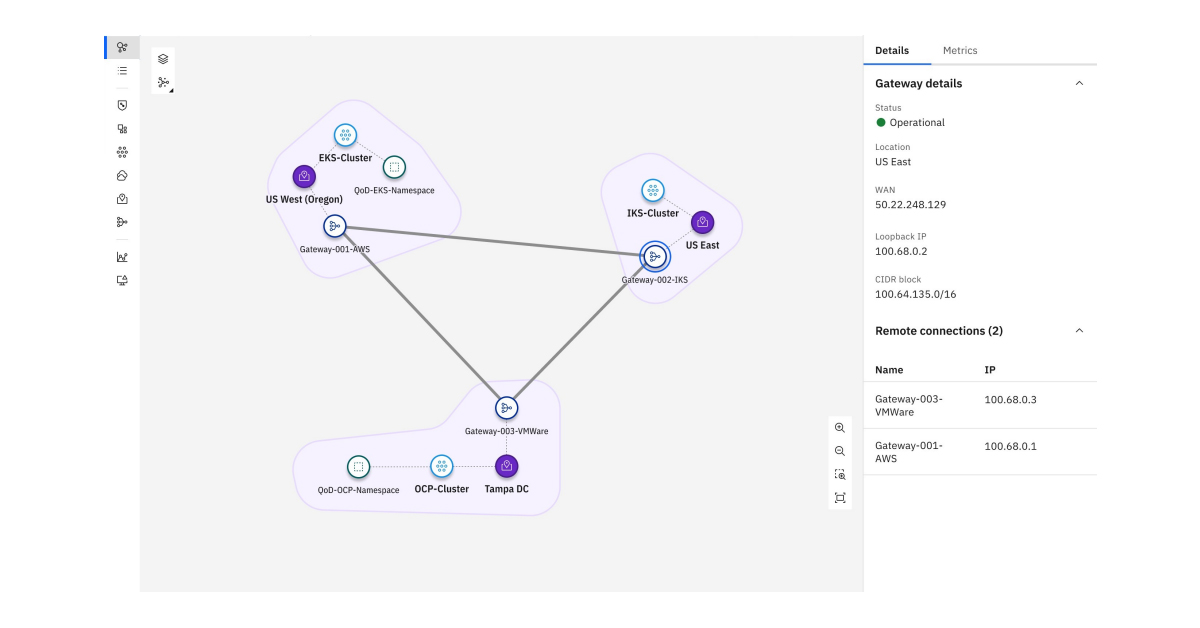Select the Gateway-002-IKS node on the map

[x=655, y=256]
